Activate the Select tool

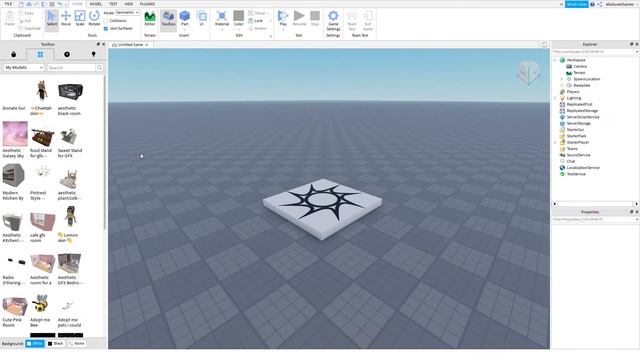(x=52, y=19)
